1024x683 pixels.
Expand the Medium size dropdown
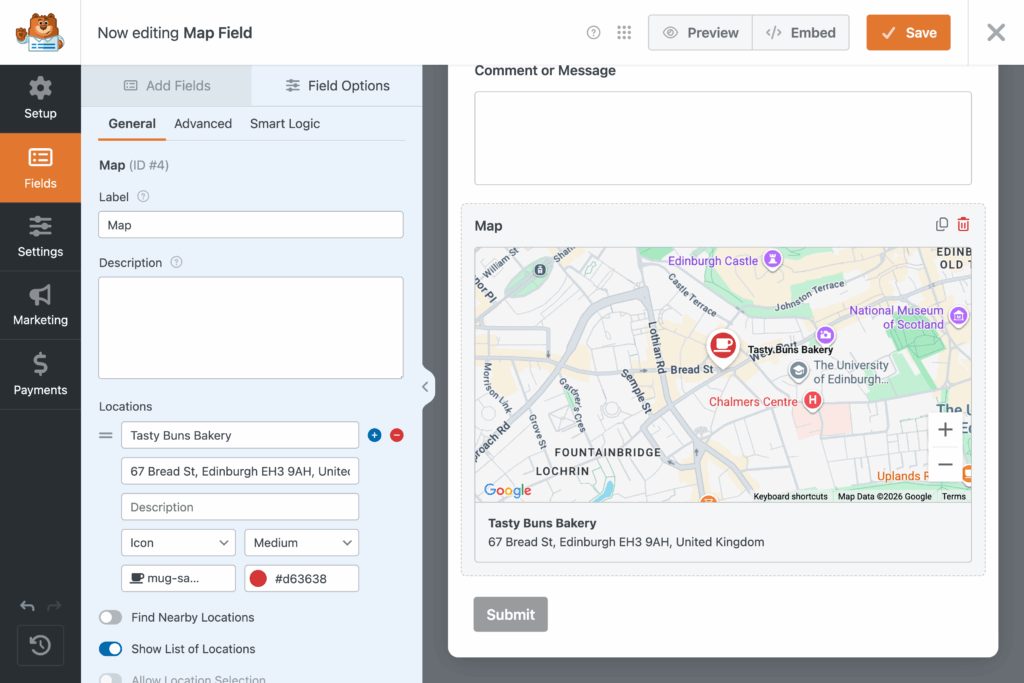pos(301,543)
